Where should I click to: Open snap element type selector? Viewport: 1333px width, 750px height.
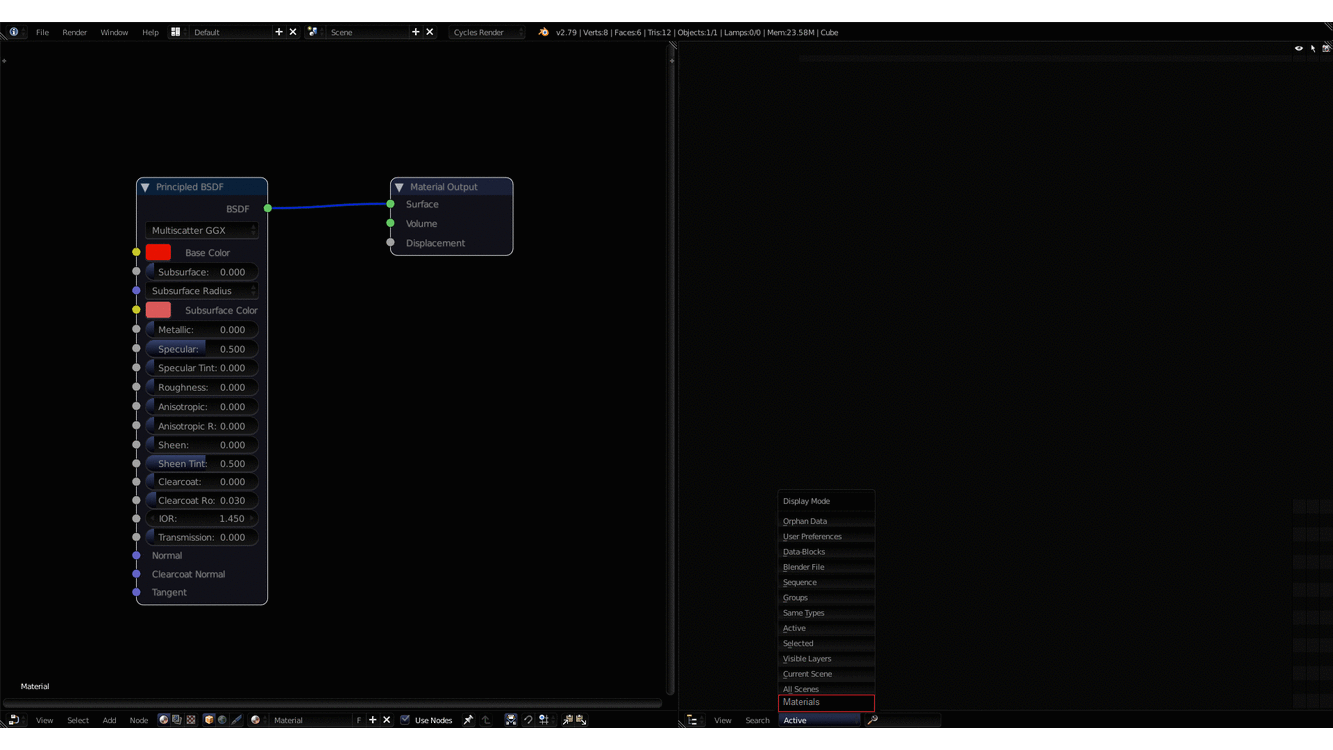pos(545,720)
